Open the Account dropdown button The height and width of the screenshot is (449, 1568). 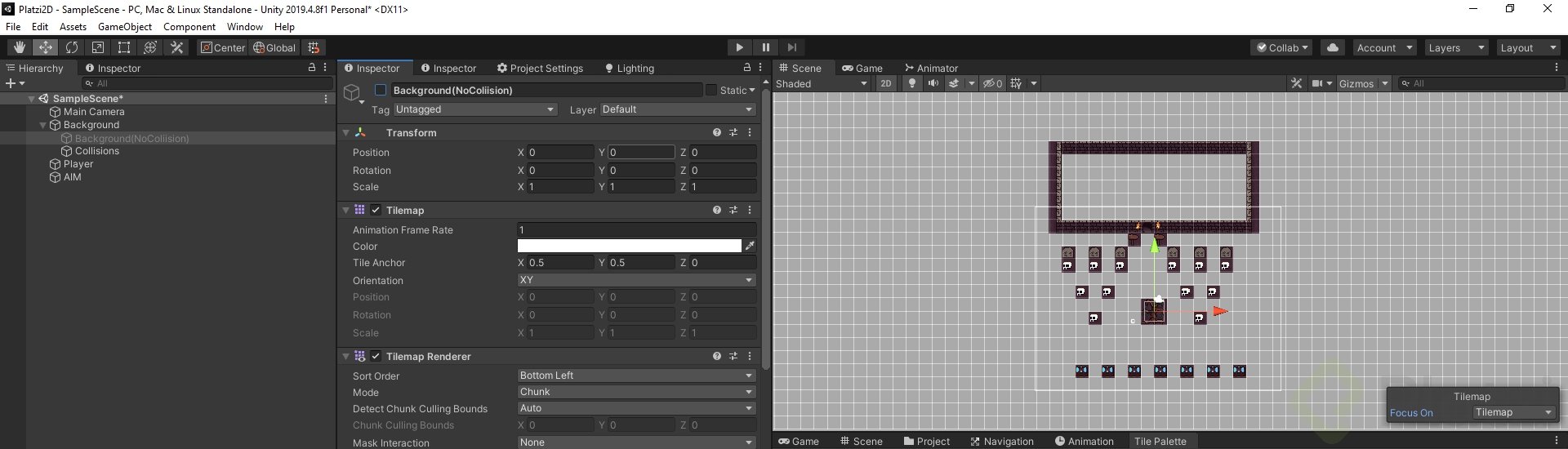click(x=1384, y=47)
